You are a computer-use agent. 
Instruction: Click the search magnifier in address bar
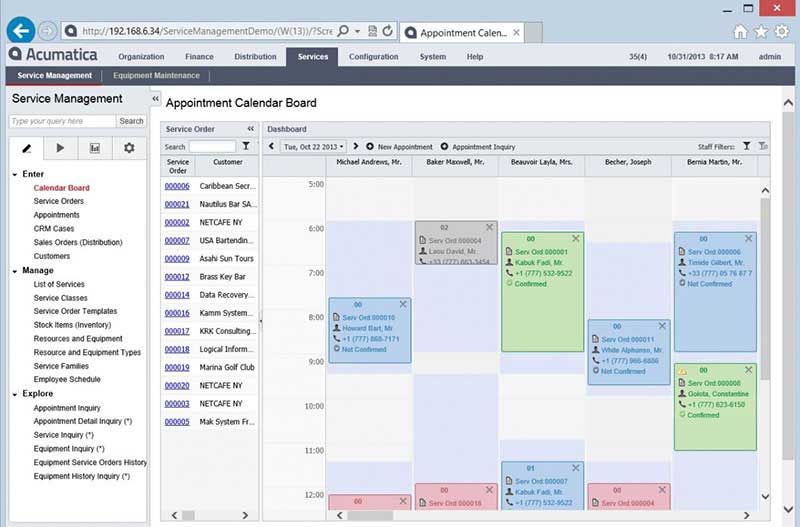pyautogui.click(x=343, y=31)
